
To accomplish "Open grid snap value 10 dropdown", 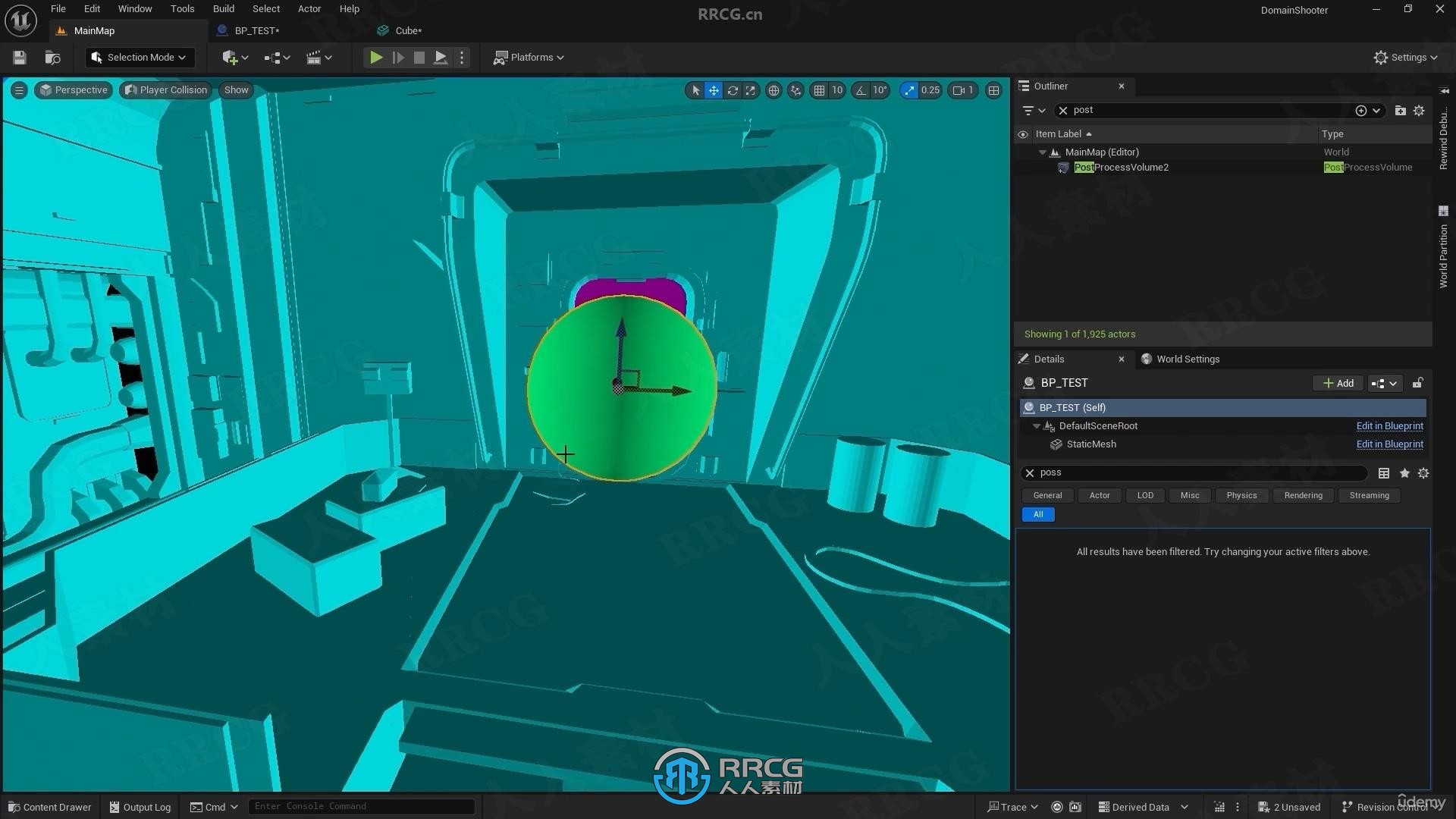I will [837, 90].
